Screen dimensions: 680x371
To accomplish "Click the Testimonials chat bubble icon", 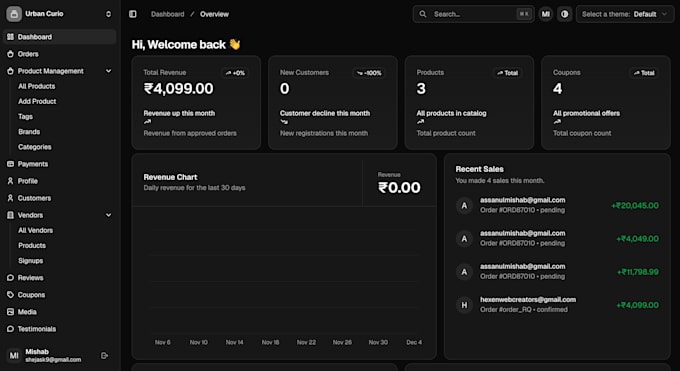I will (x=10, y=329).
